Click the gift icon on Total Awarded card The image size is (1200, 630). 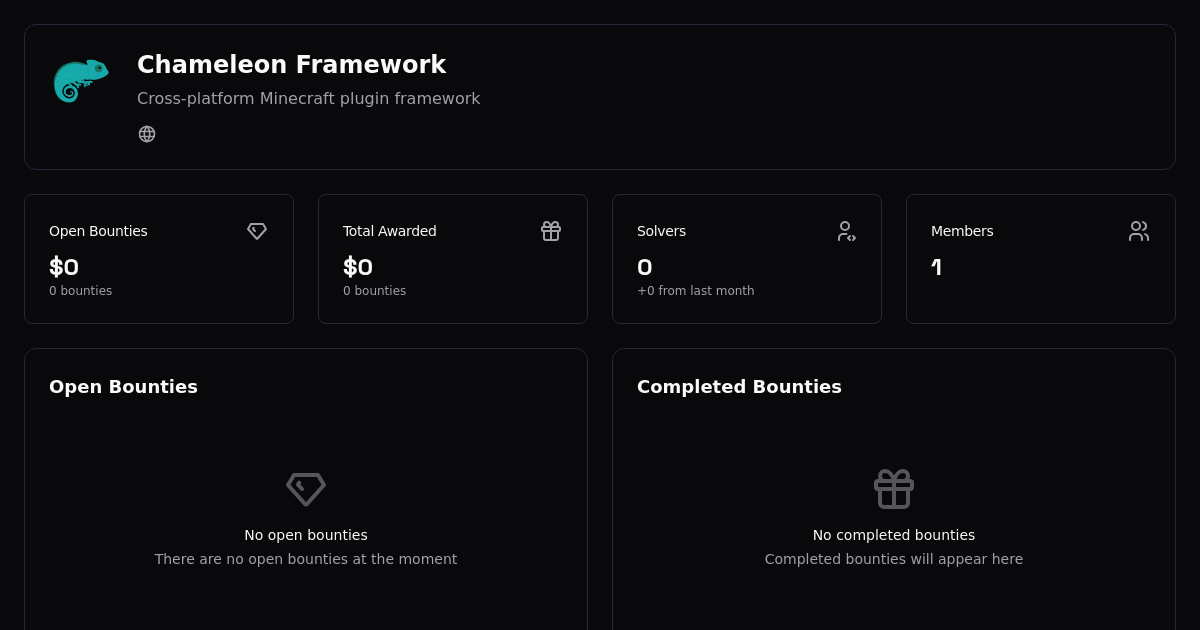(551, 231)
